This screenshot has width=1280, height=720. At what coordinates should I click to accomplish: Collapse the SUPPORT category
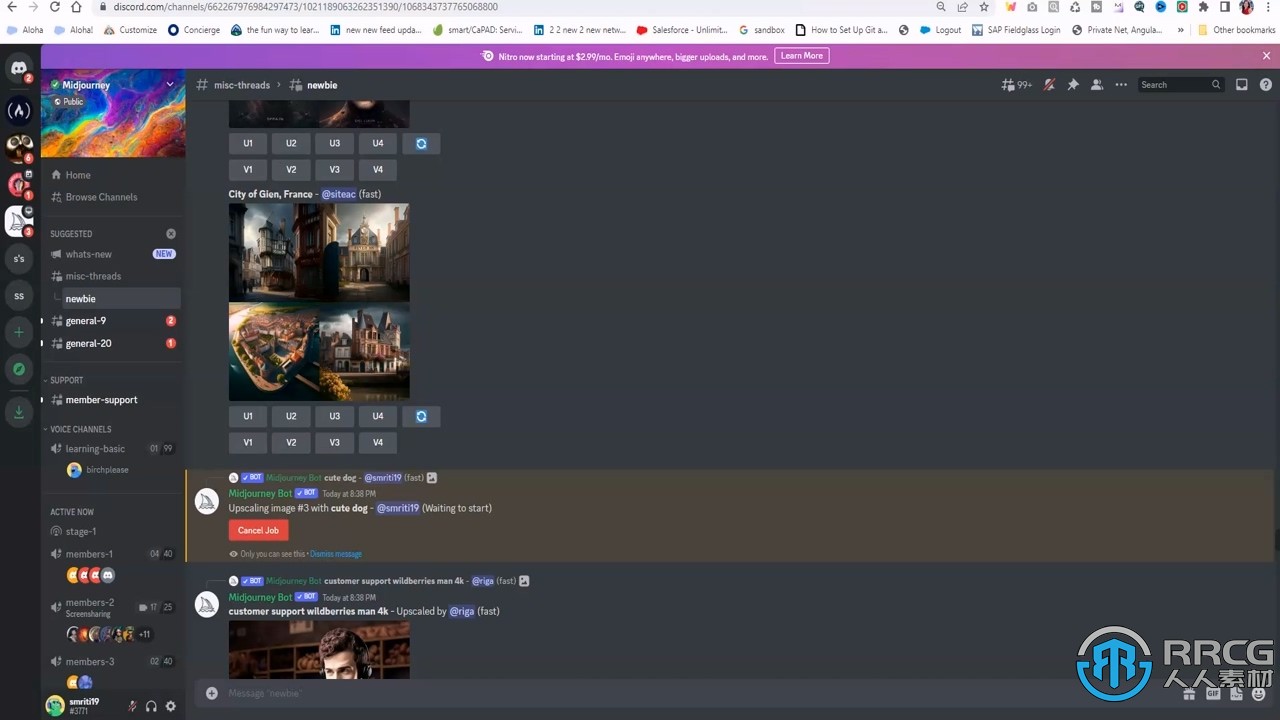[x=66, y=380]
